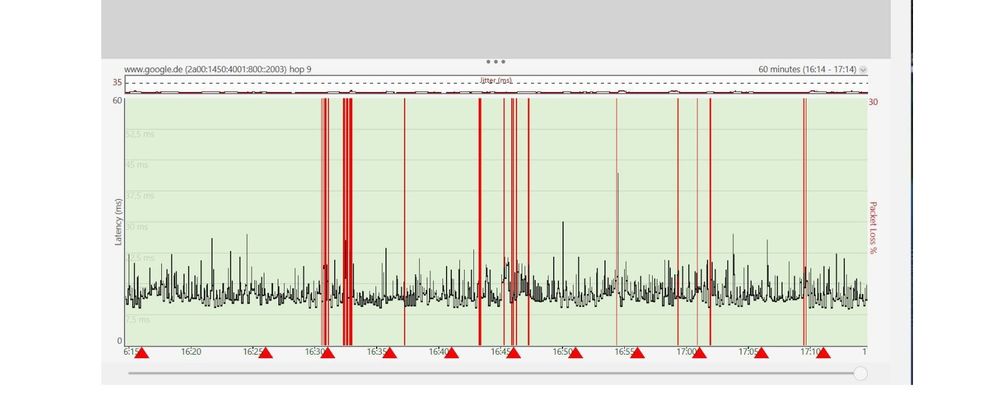Click the 16:20 time axis label

[x=191, y=351]
